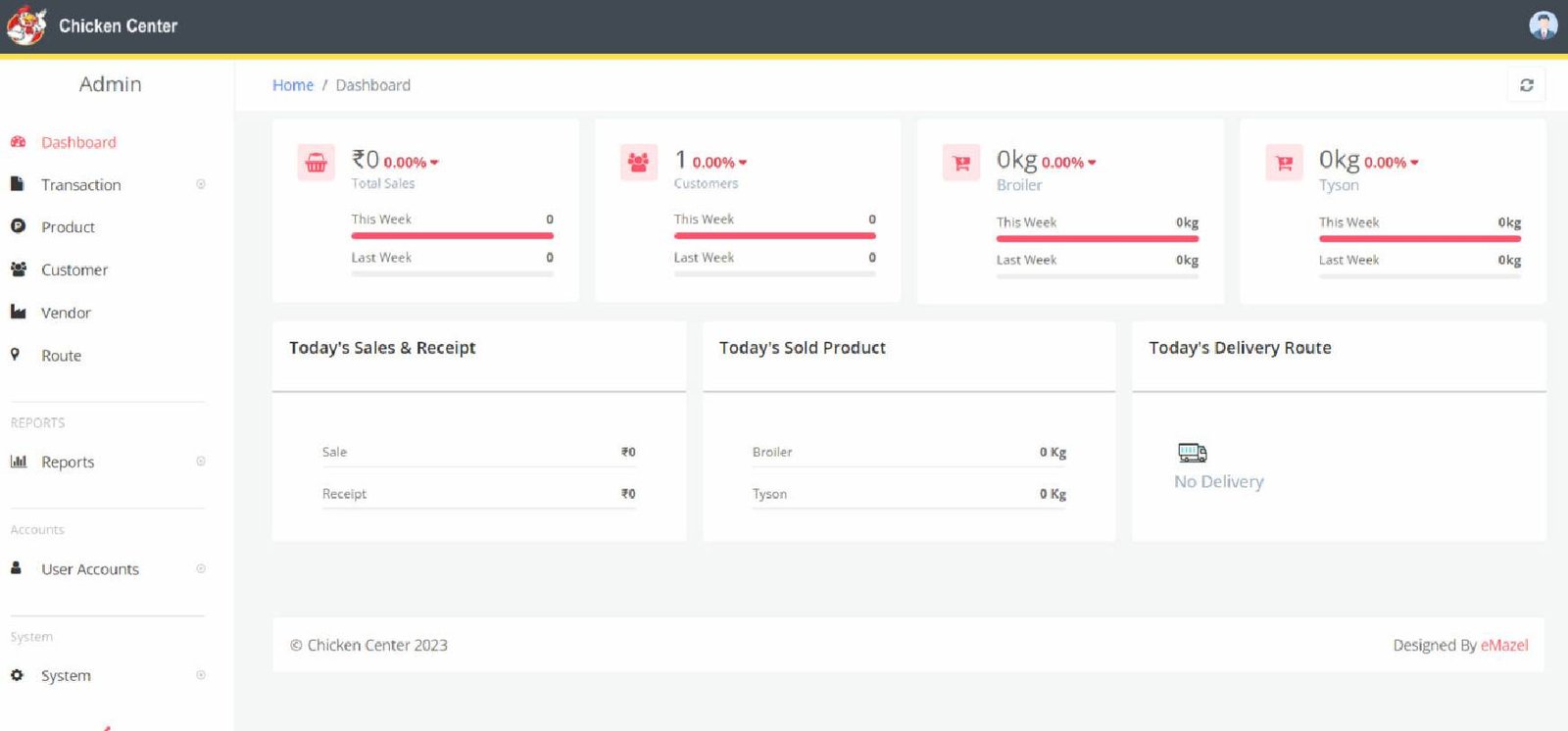
Task: Select Vendor in the sidebar
Action: coord(66,313)
